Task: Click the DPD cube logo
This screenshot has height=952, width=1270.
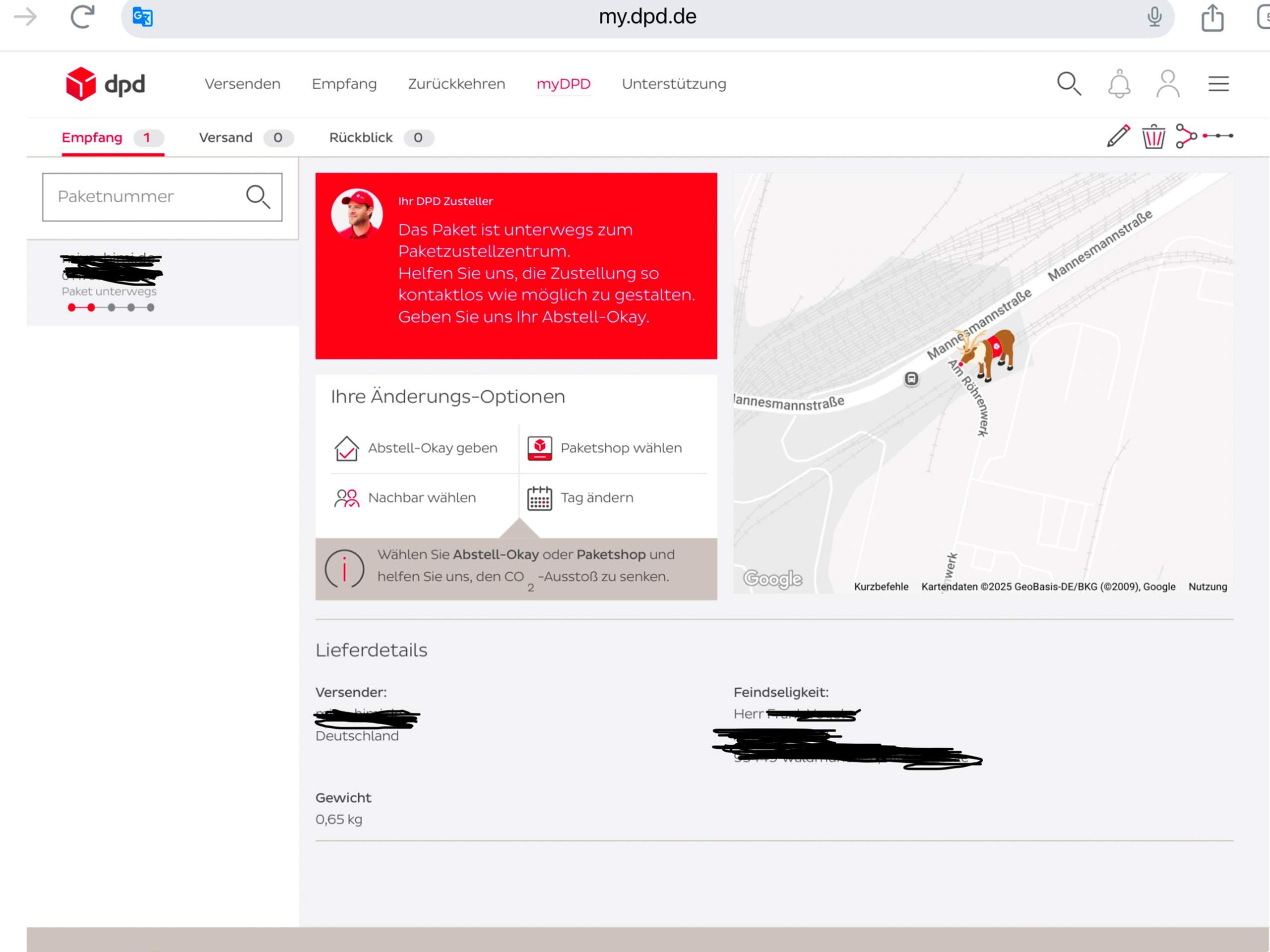Action: [81, 84]
